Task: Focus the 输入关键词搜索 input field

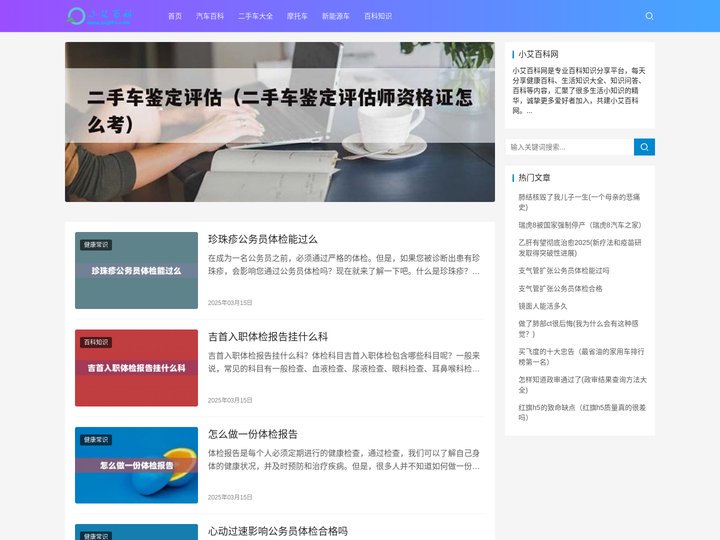Action: tap(569, 147)
